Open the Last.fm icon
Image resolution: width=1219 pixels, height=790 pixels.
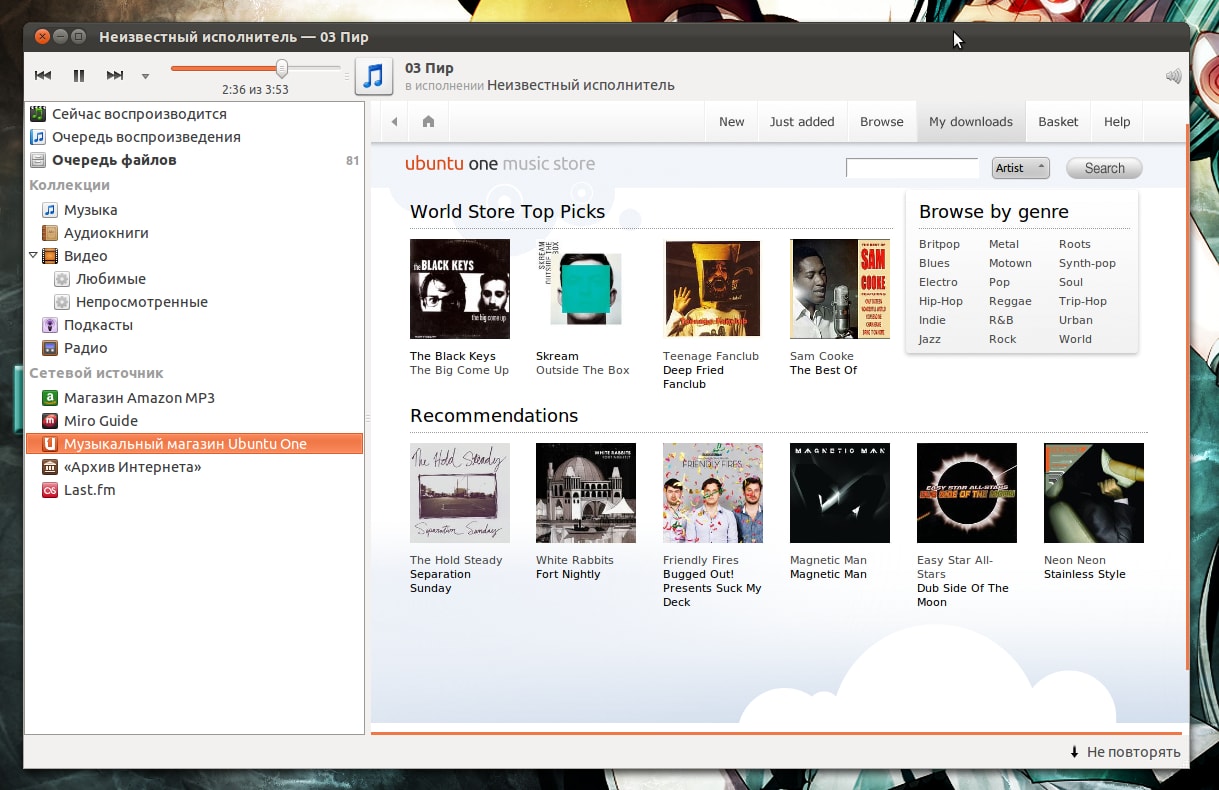pyautogui.click(x=50, y=490)
